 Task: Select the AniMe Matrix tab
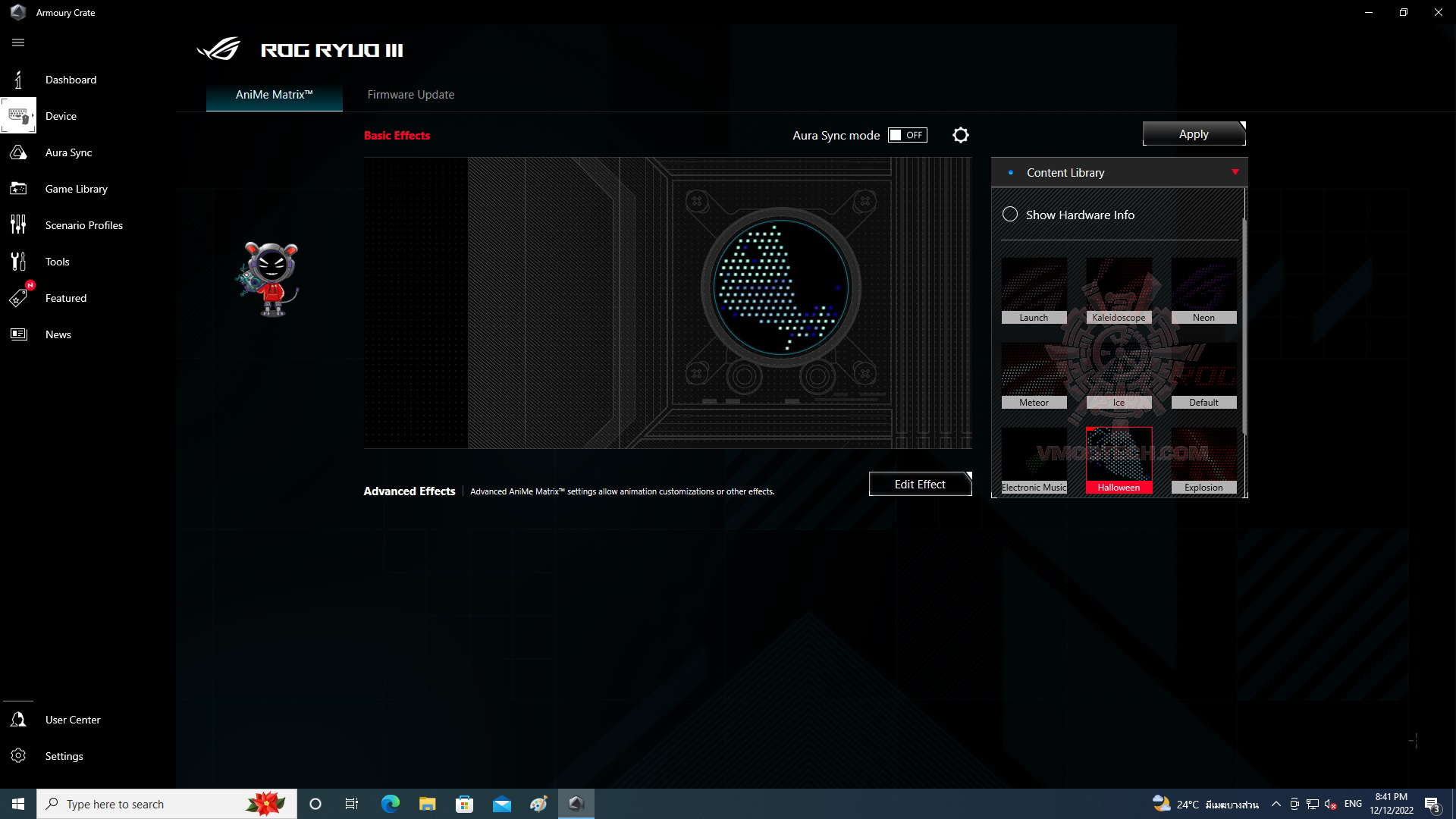tap(274, 95)
